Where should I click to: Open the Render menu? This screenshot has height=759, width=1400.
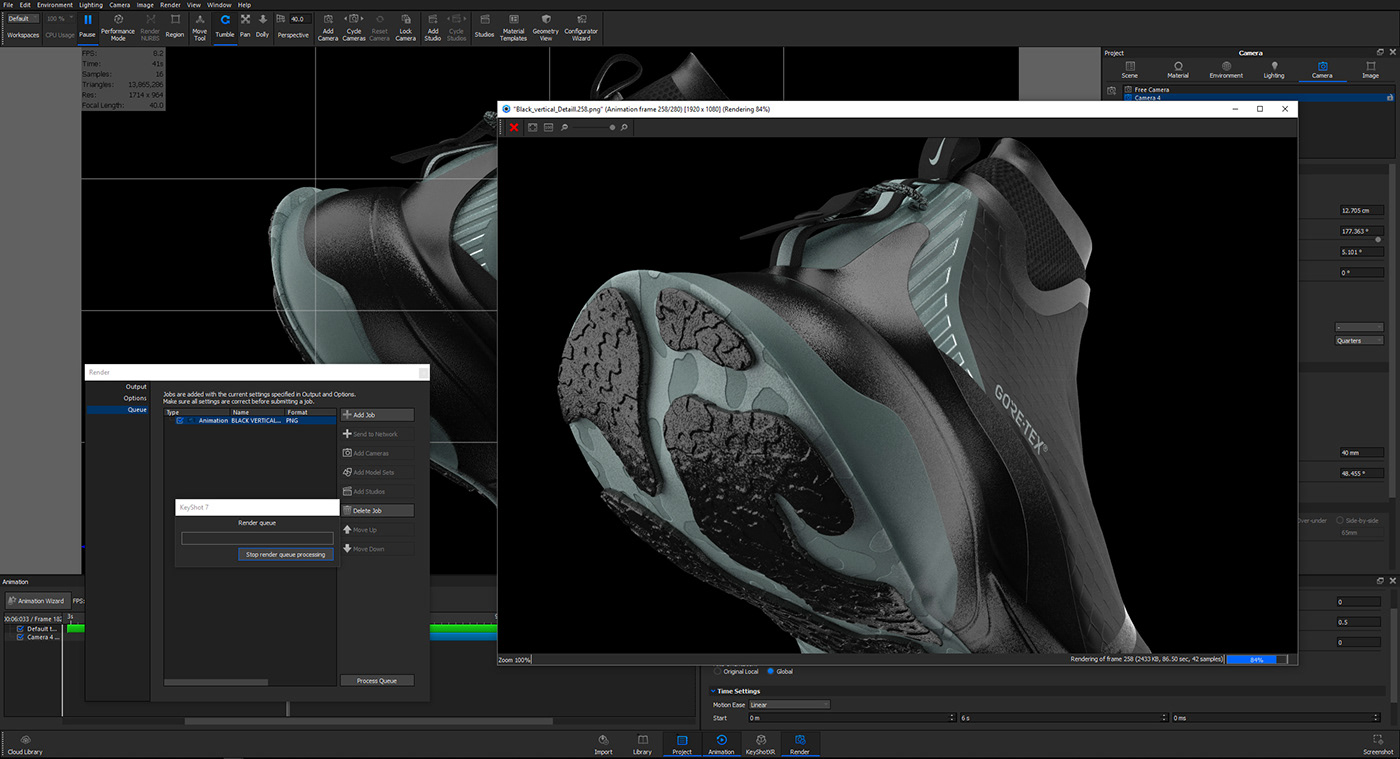click(x=170, y=4)
